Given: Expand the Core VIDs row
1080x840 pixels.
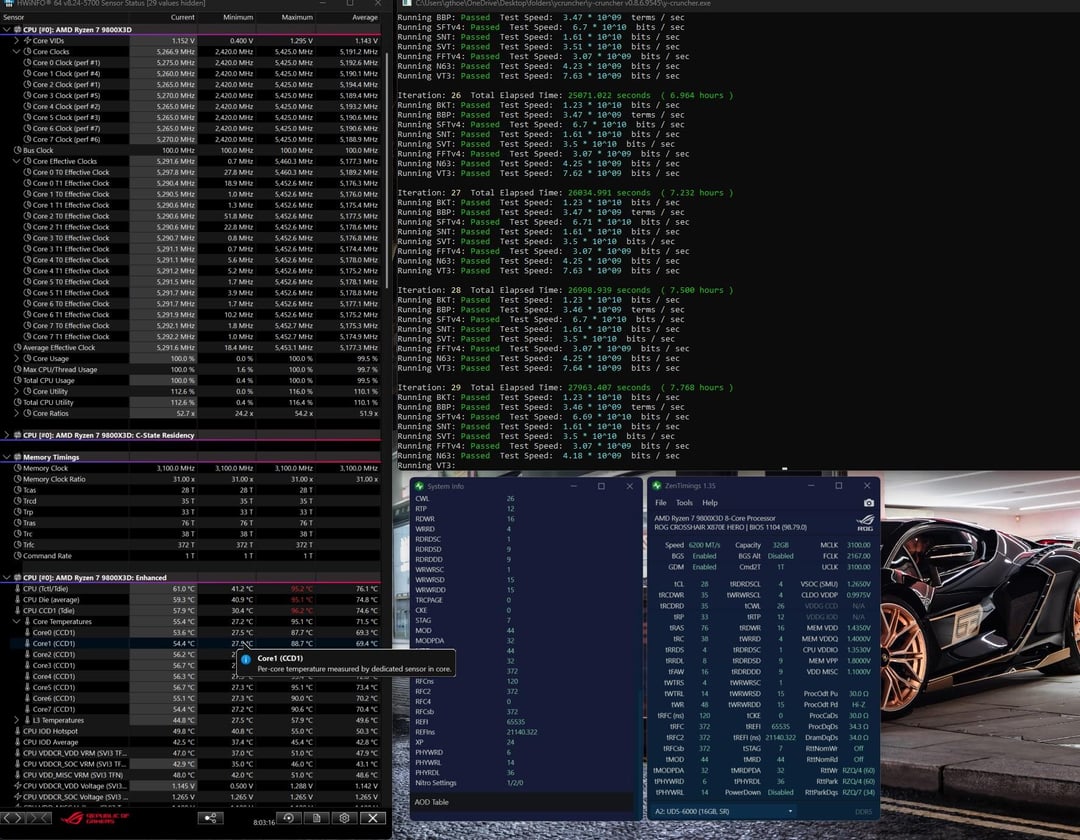Looking at the screenshot, I should pyautogui.click(x=17, y=41).
